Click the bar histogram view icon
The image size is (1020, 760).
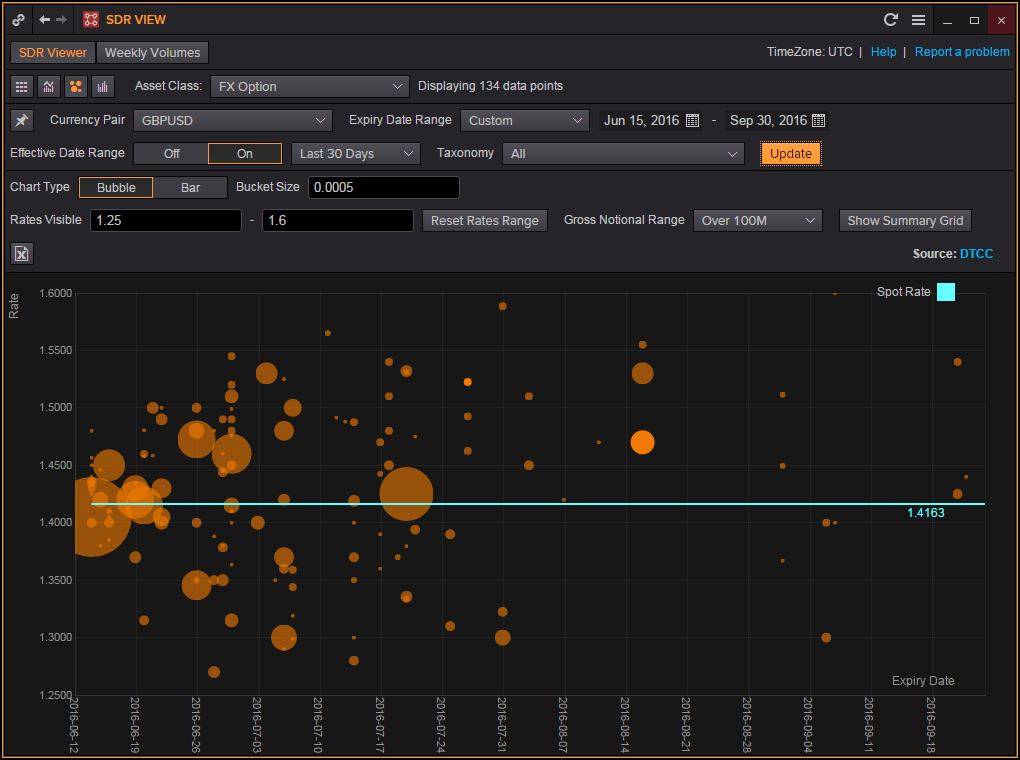click(x=103, y=87)
